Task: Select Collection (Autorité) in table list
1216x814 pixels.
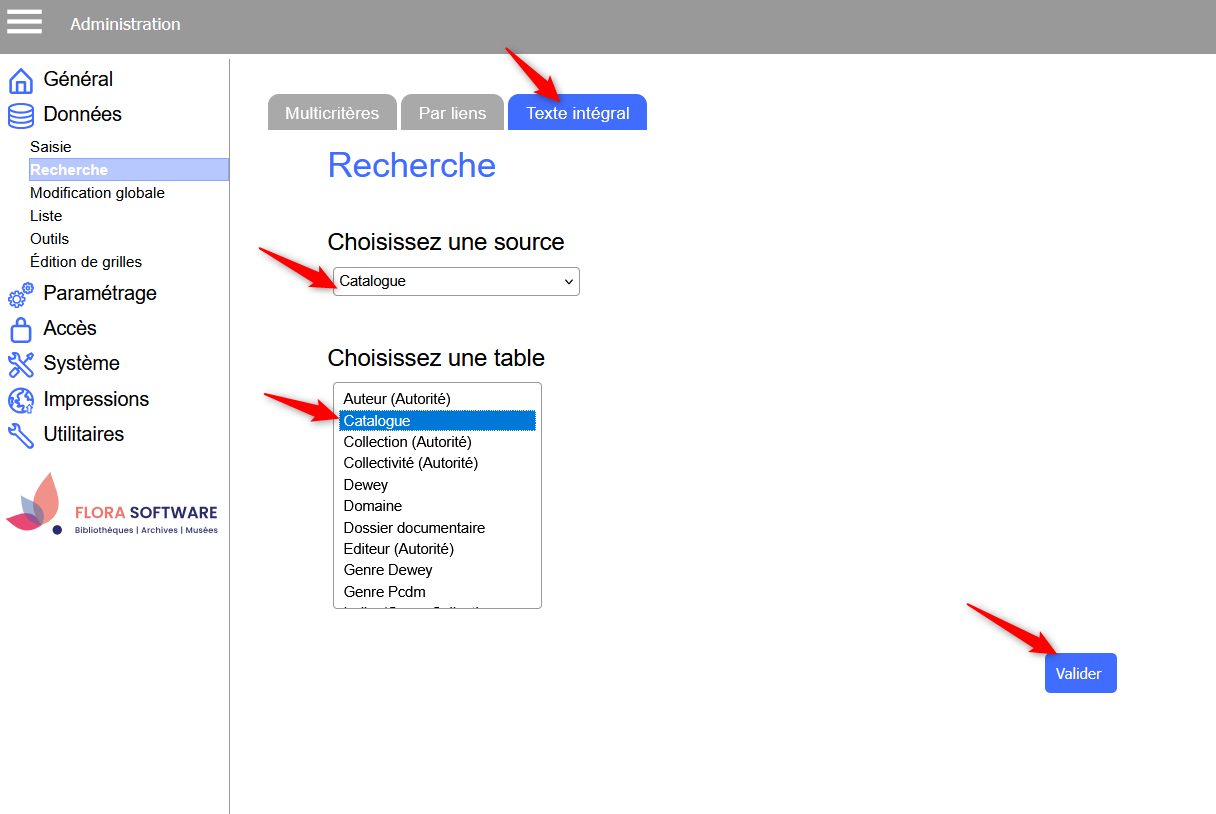Action: click(x=437, y=442)
